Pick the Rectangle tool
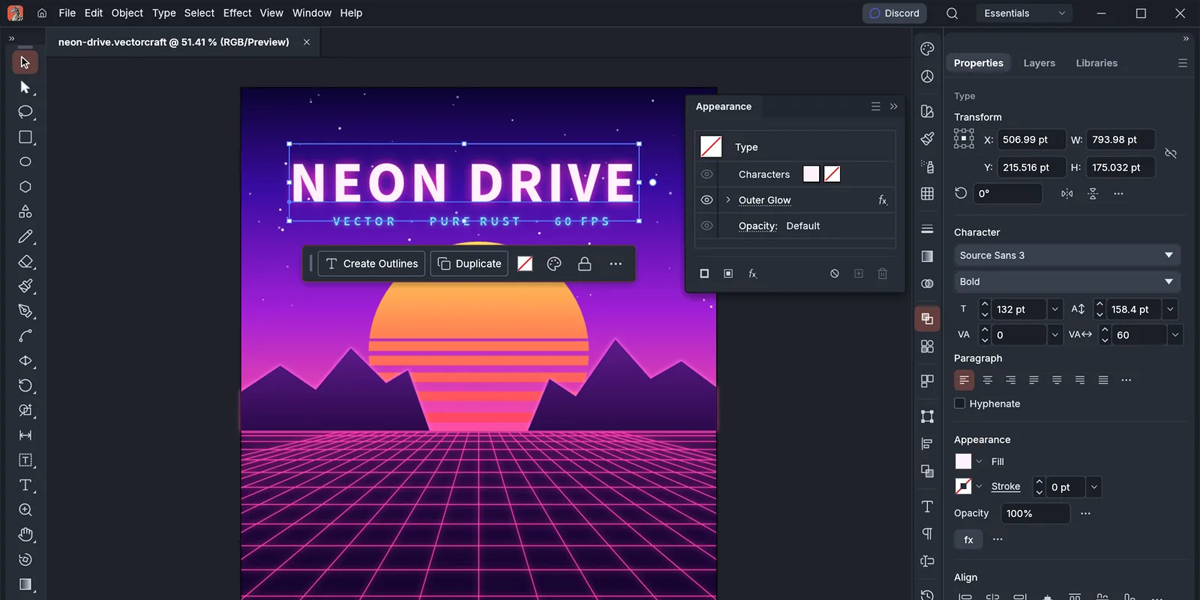Screen dimensions: 1200x600 pos(25,137)
